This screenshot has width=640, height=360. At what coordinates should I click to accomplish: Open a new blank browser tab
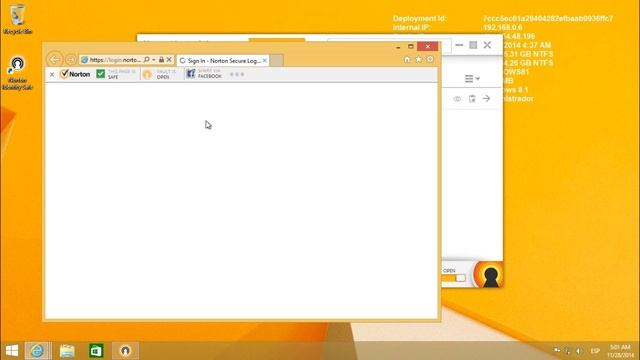[x=277, y=60]
